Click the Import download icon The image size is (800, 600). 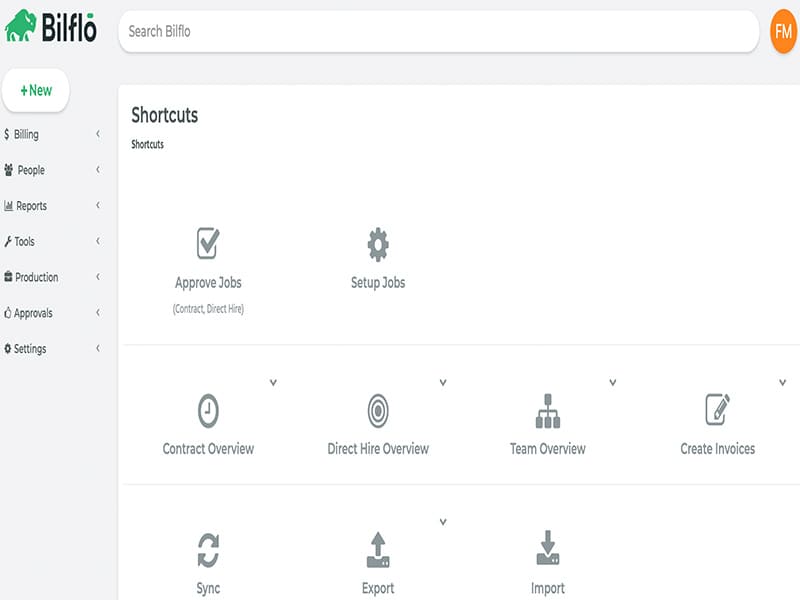pyautogui.click(x=548, y=550)
